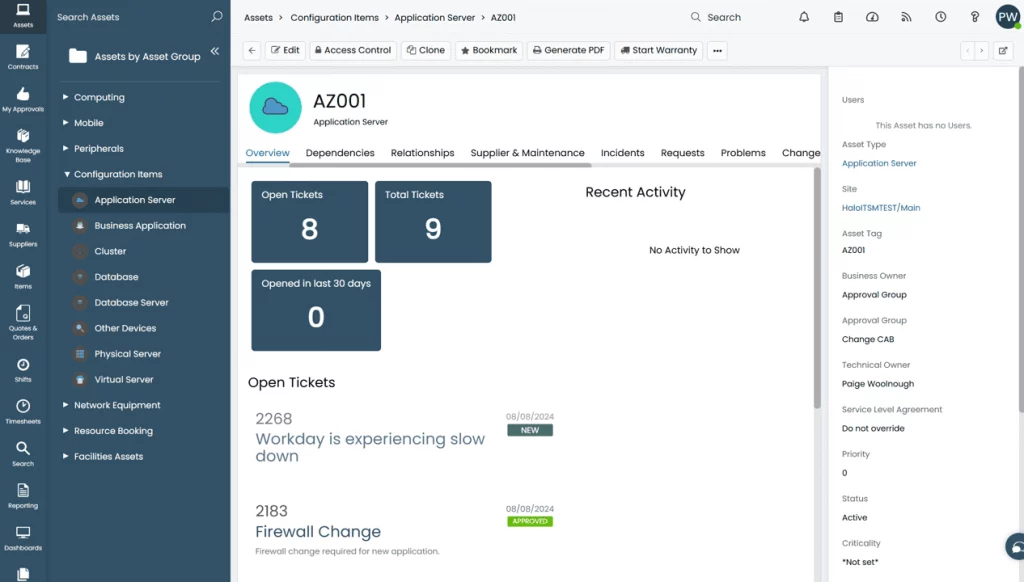1024x582 pixels.
Task: Switch to the Dependencies tab
Action: coord(340,153)
